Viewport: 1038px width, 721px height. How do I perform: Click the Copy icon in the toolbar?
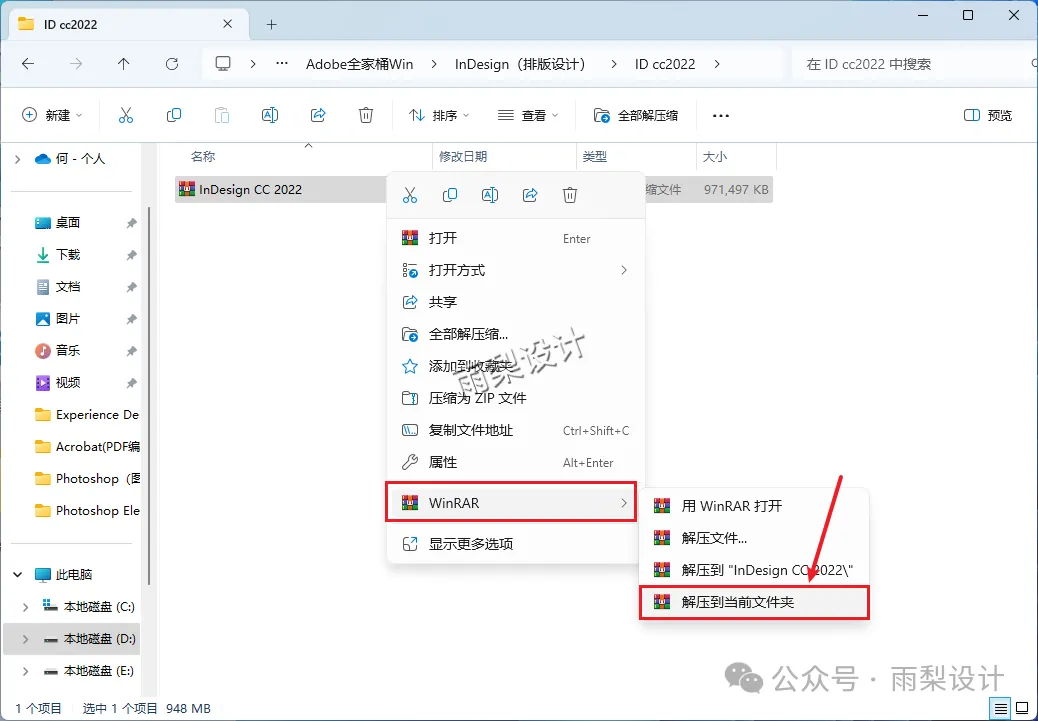(173, 115)
